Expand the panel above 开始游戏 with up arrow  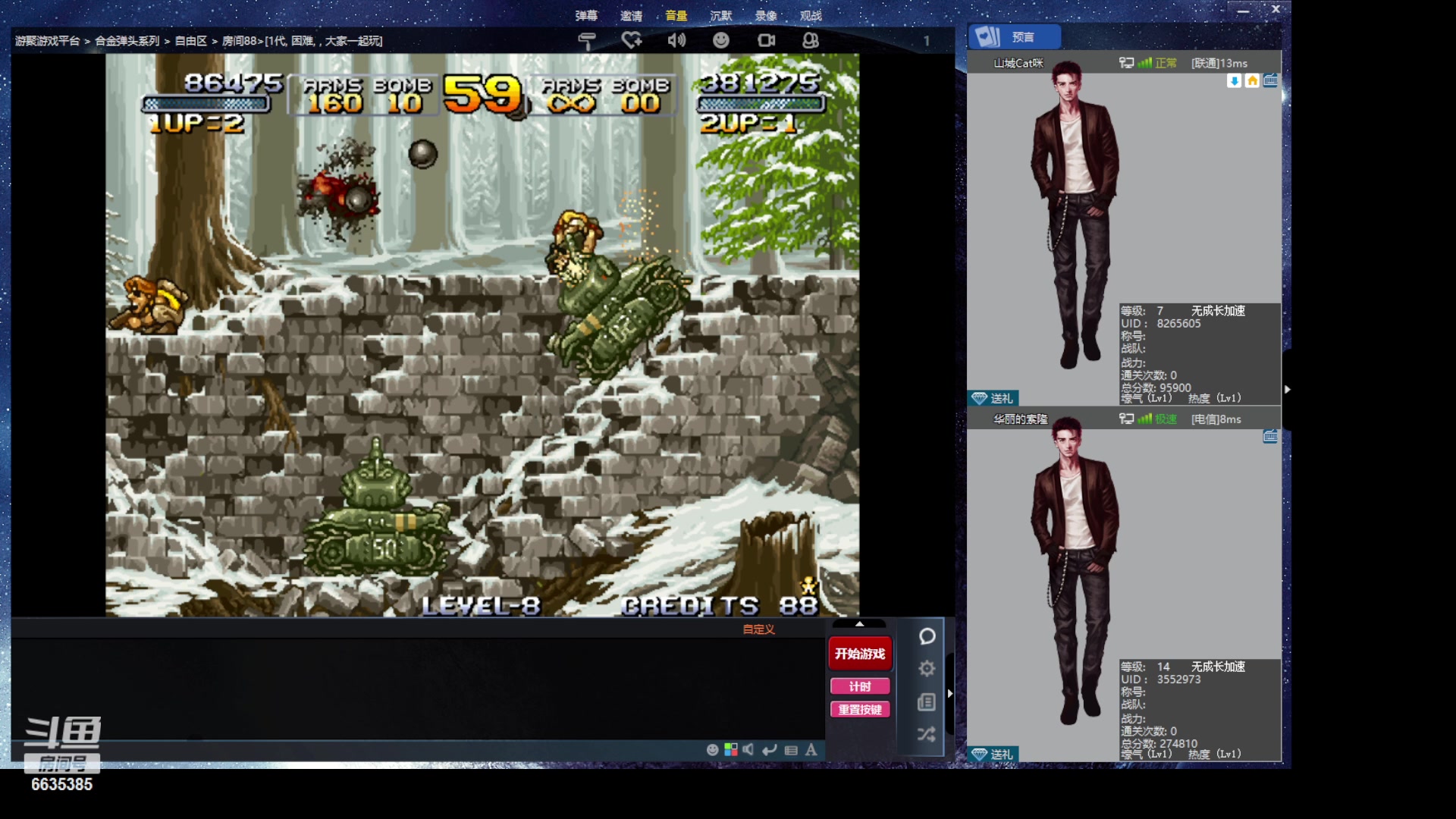pyautogui.click(x=859, y=624)
